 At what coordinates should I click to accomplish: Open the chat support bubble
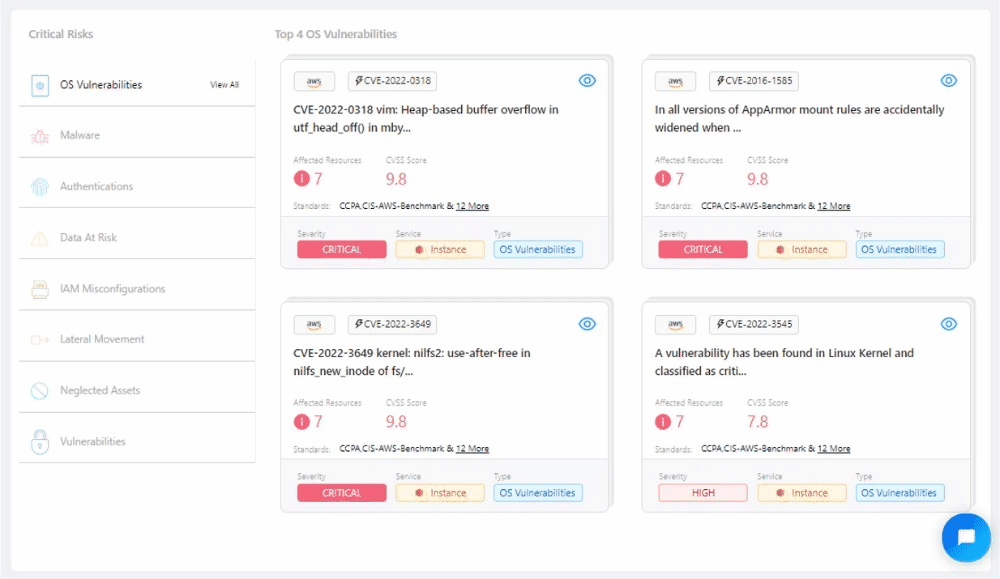coord(966,538)
